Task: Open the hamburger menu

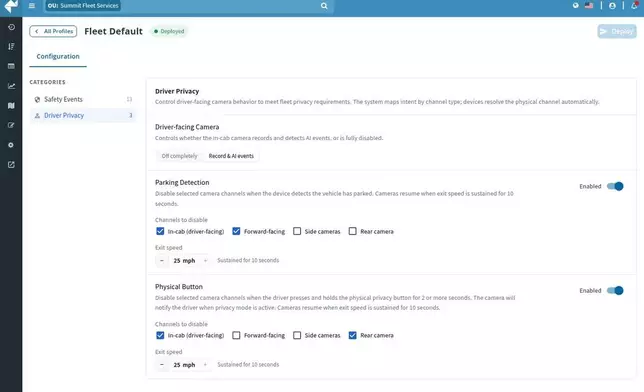Action: click(32, 6)
